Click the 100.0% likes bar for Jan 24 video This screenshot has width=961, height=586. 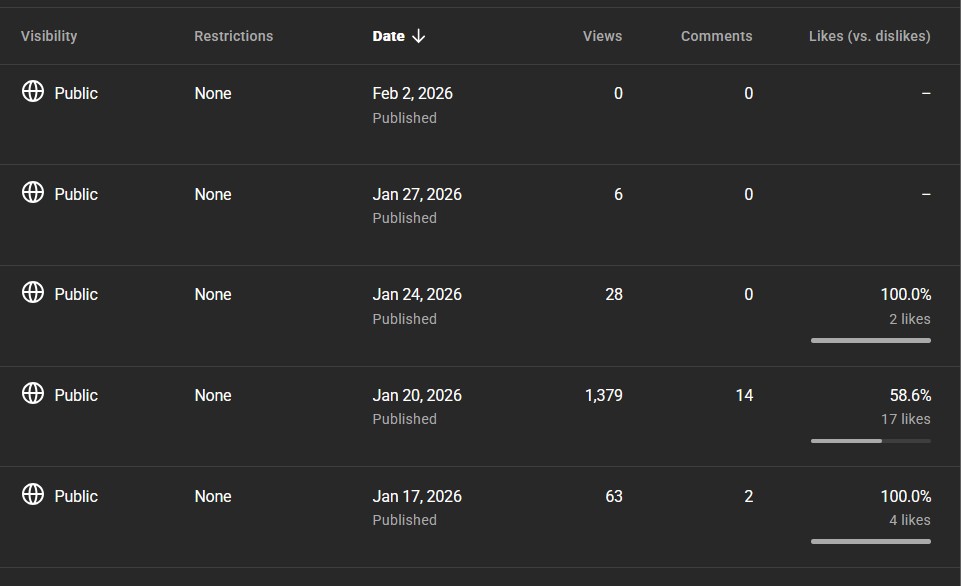point(870,340)
